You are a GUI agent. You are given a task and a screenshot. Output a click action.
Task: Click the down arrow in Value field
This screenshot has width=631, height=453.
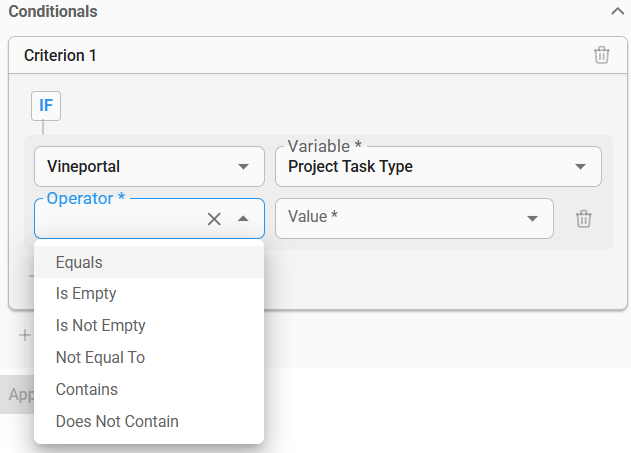point(532,219)
